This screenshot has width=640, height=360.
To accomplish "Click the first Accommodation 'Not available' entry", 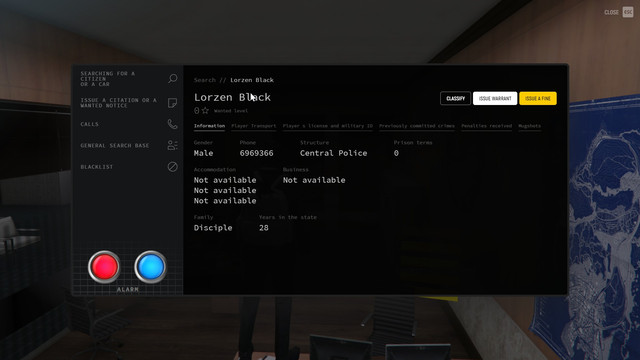I will 225,180.
